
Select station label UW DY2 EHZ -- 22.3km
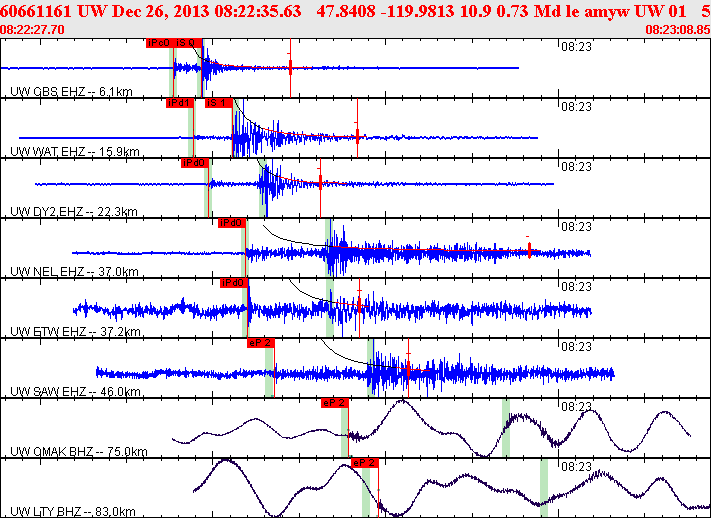click(73, 211)
